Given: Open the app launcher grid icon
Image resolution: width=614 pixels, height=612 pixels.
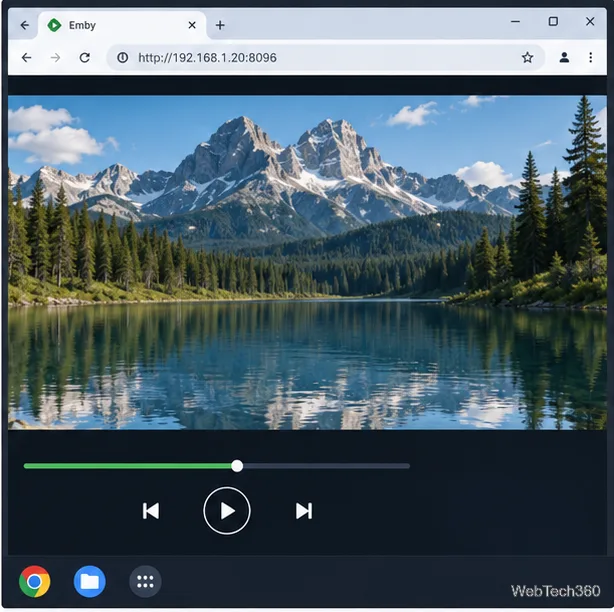Looking at the screenshot, I should [x=145, y=581].
